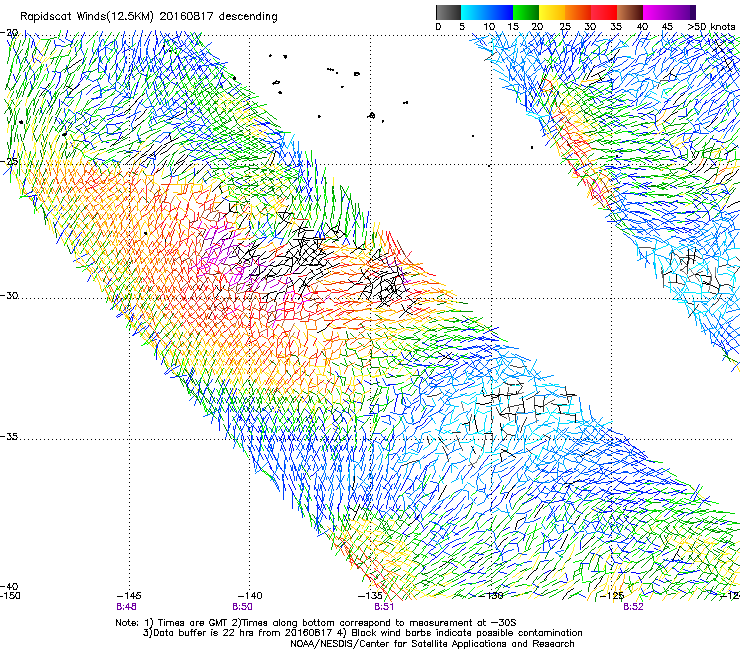Click the NOAA/NESDIS credit line
The image size is (740, 650).
click(x=432, y=644)
